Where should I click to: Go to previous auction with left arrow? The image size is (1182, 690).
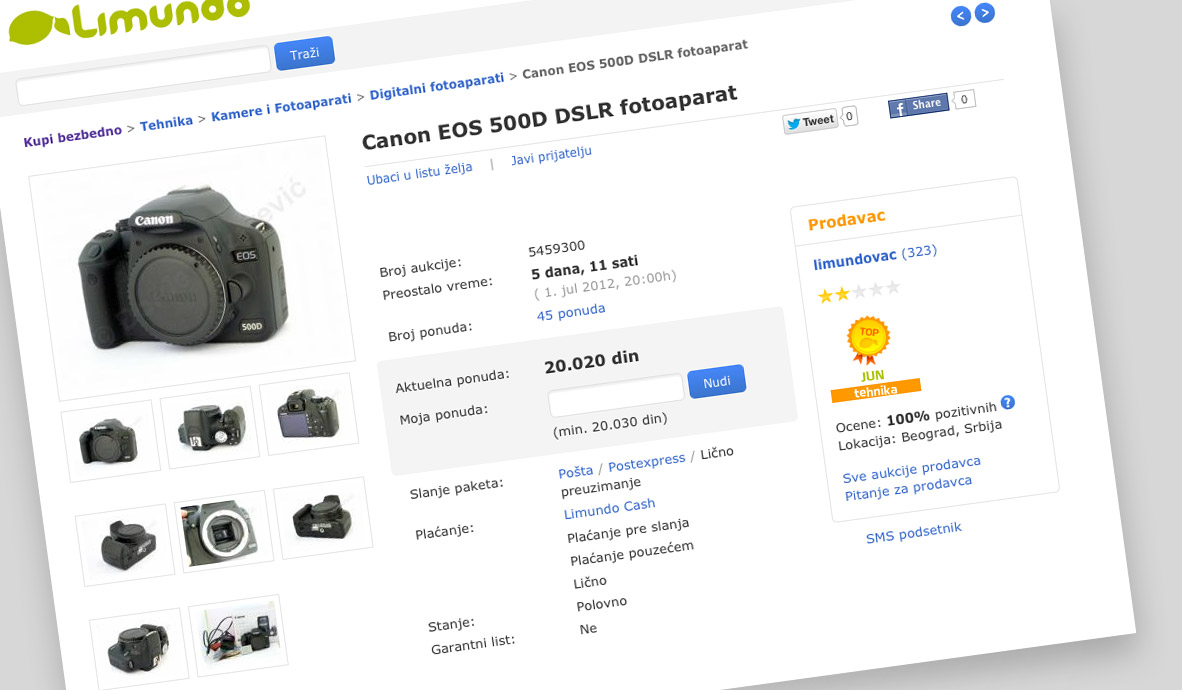(961, 15)
